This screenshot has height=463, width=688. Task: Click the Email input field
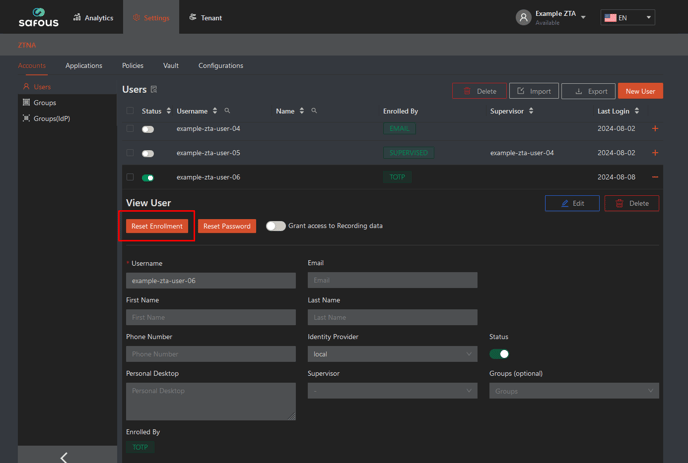(392, 281)
